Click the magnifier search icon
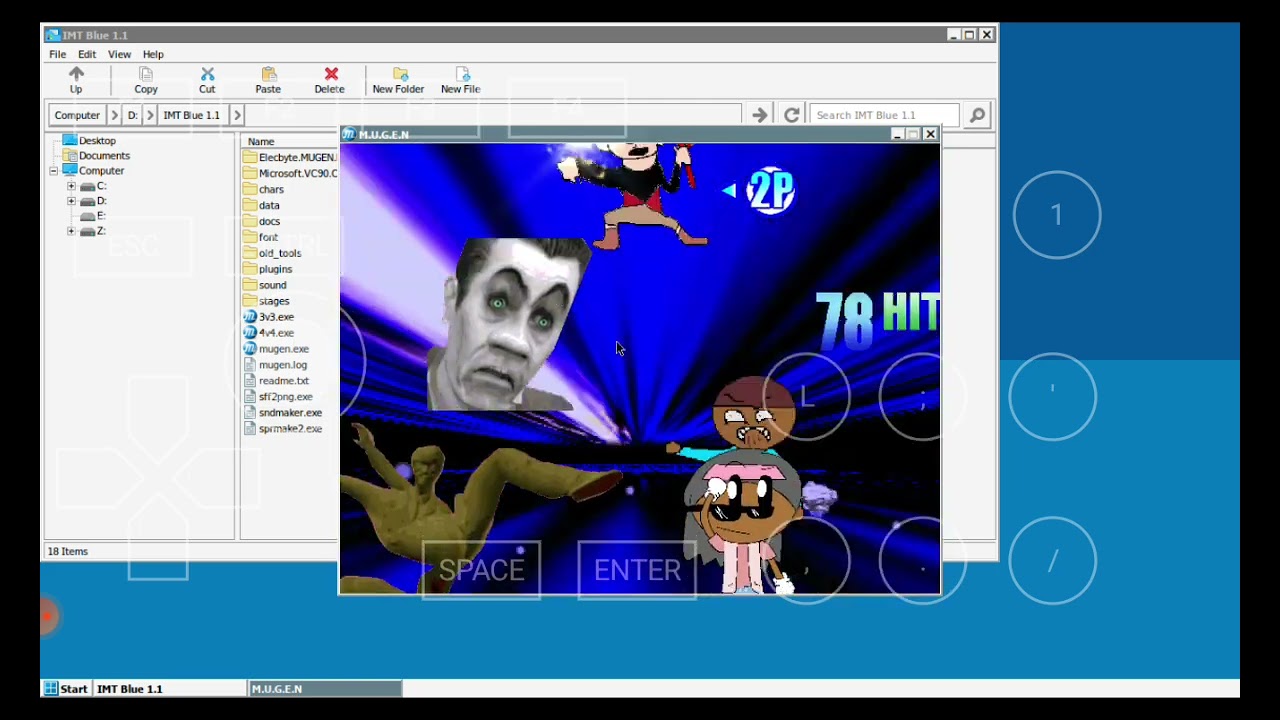Image resolution: width=1280 pixels, height=720 pixels. [977, 115]
